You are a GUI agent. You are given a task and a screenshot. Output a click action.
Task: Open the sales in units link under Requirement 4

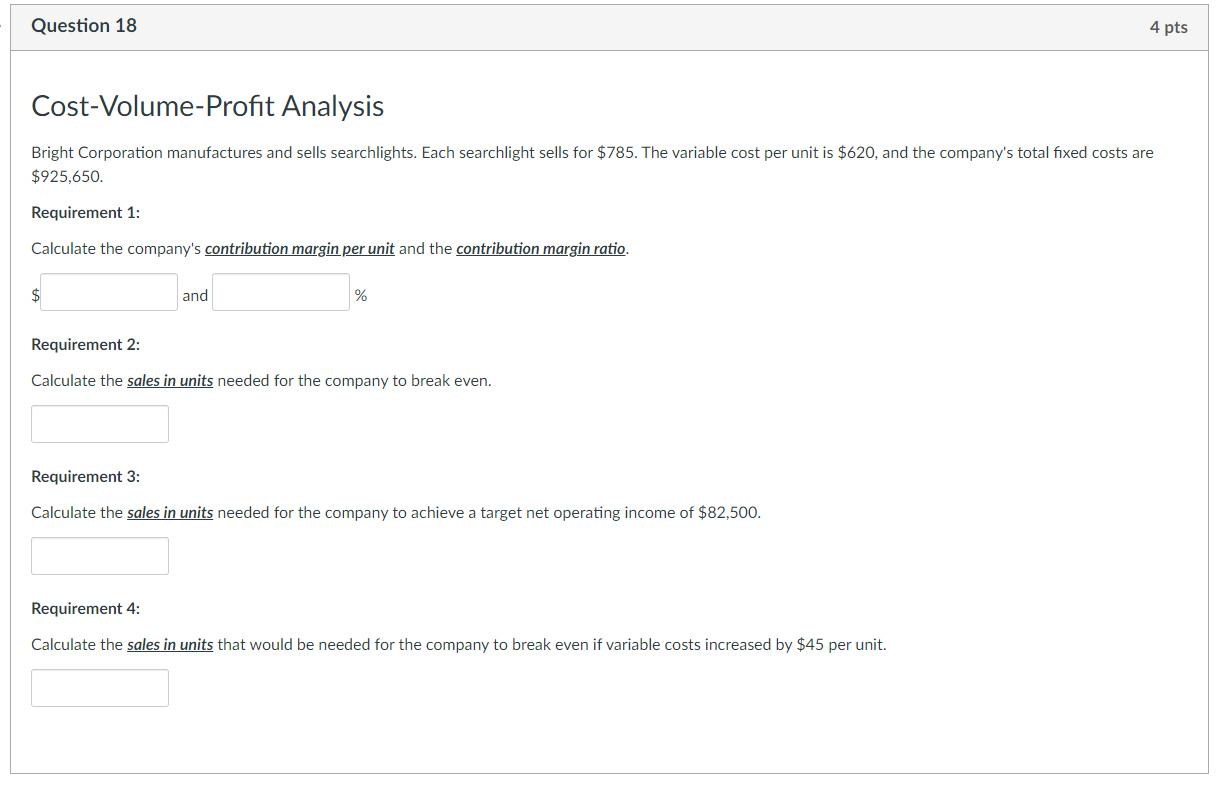coord(167,644)
